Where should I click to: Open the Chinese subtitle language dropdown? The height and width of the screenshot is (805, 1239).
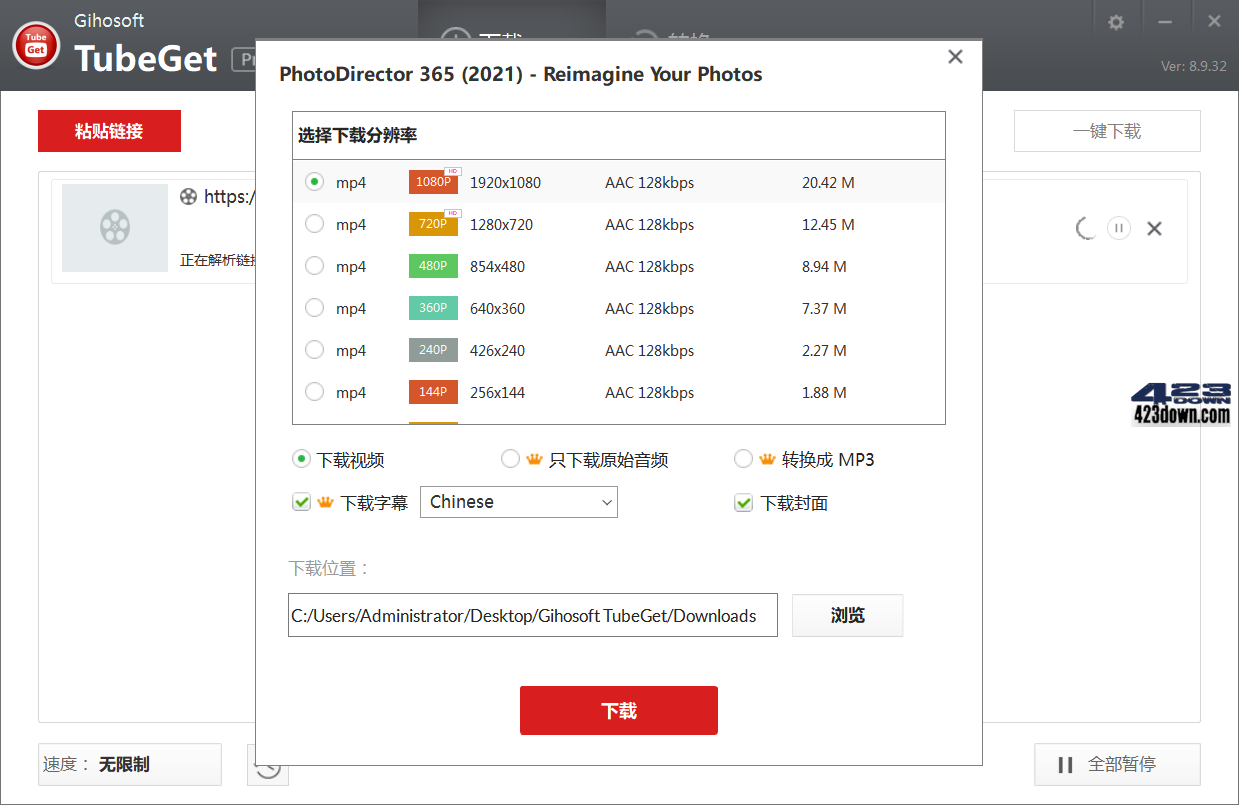click(519, 501)
